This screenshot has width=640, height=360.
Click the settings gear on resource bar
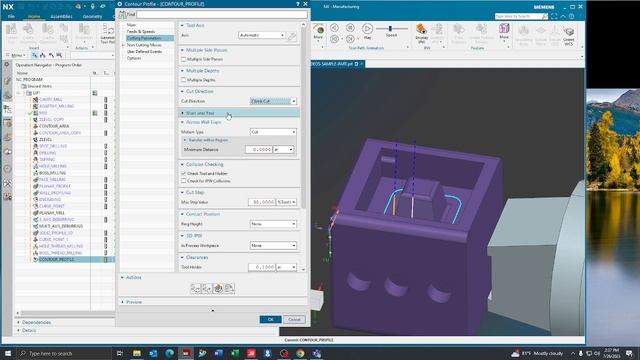click(x=7, y=64)
